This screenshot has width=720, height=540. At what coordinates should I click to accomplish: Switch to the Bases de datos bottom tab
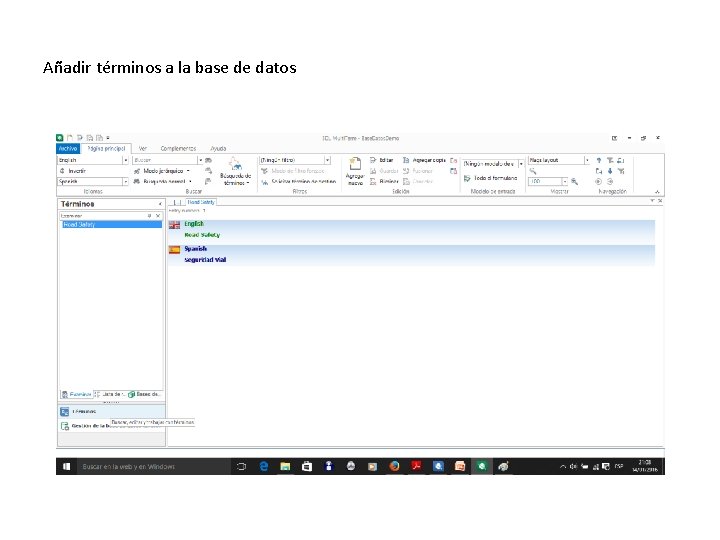pyautogui.click(x=145, y=394)
